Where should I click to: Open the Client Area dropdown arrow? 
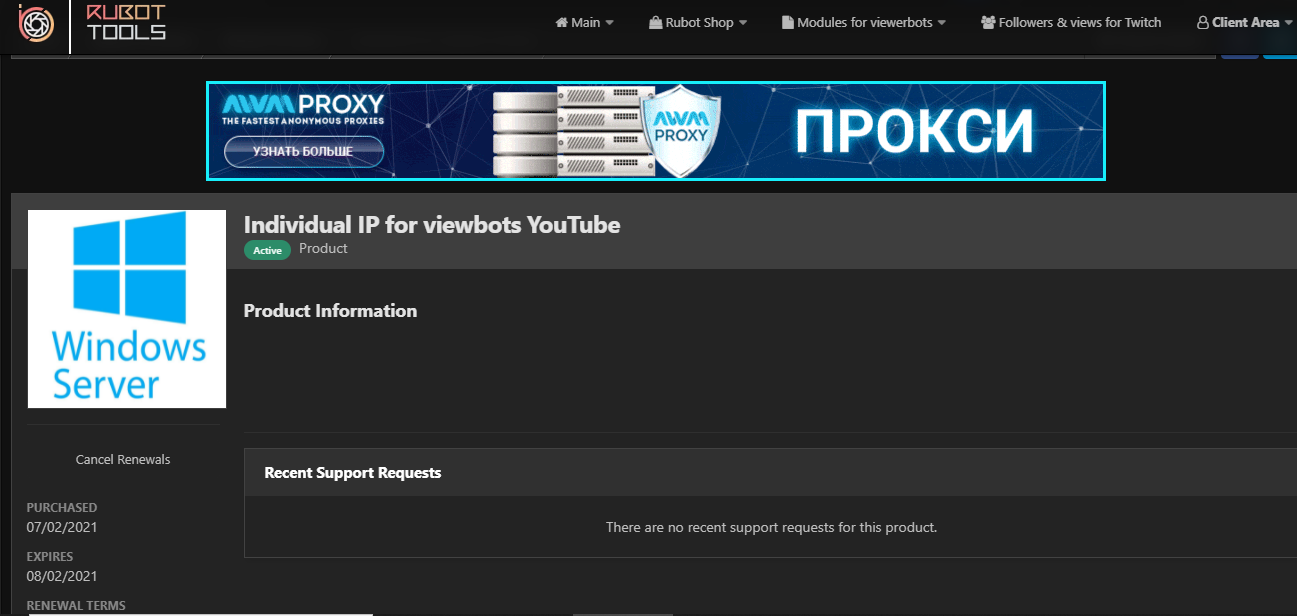coord(1288,23)
